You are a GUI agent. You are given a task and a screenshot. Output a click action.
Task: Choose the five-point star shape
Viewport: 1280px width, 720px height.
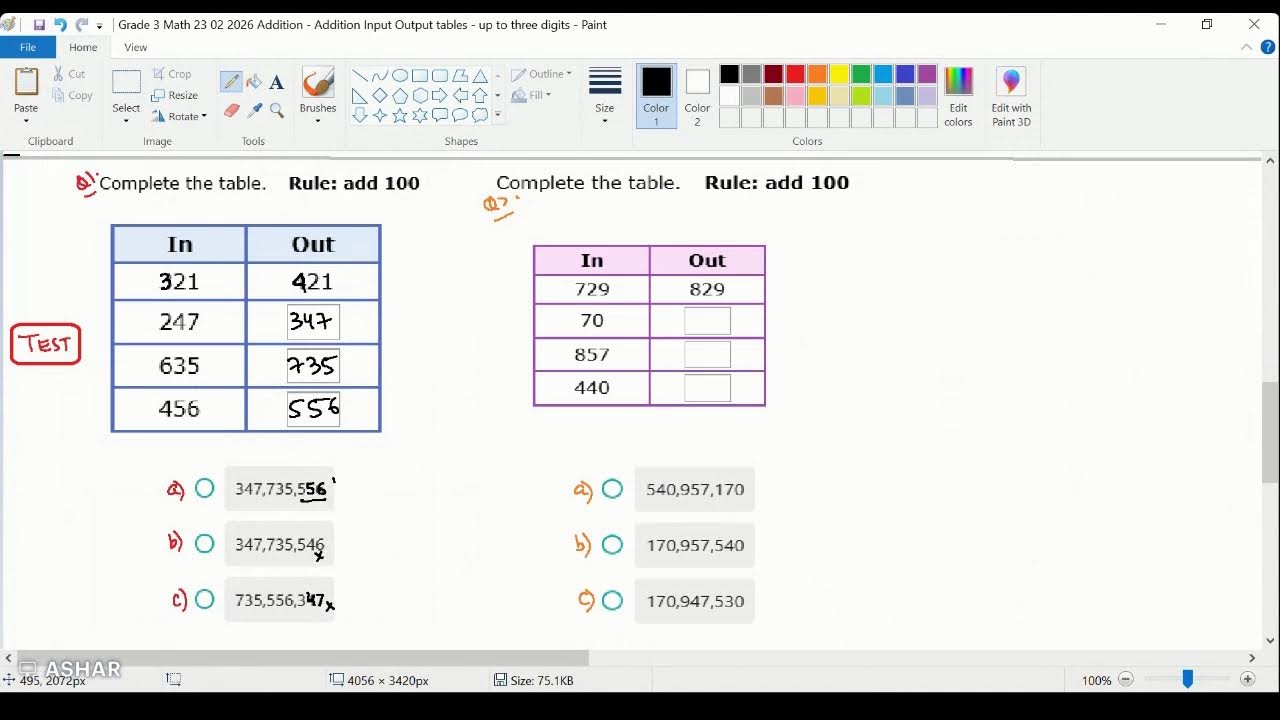400,115
